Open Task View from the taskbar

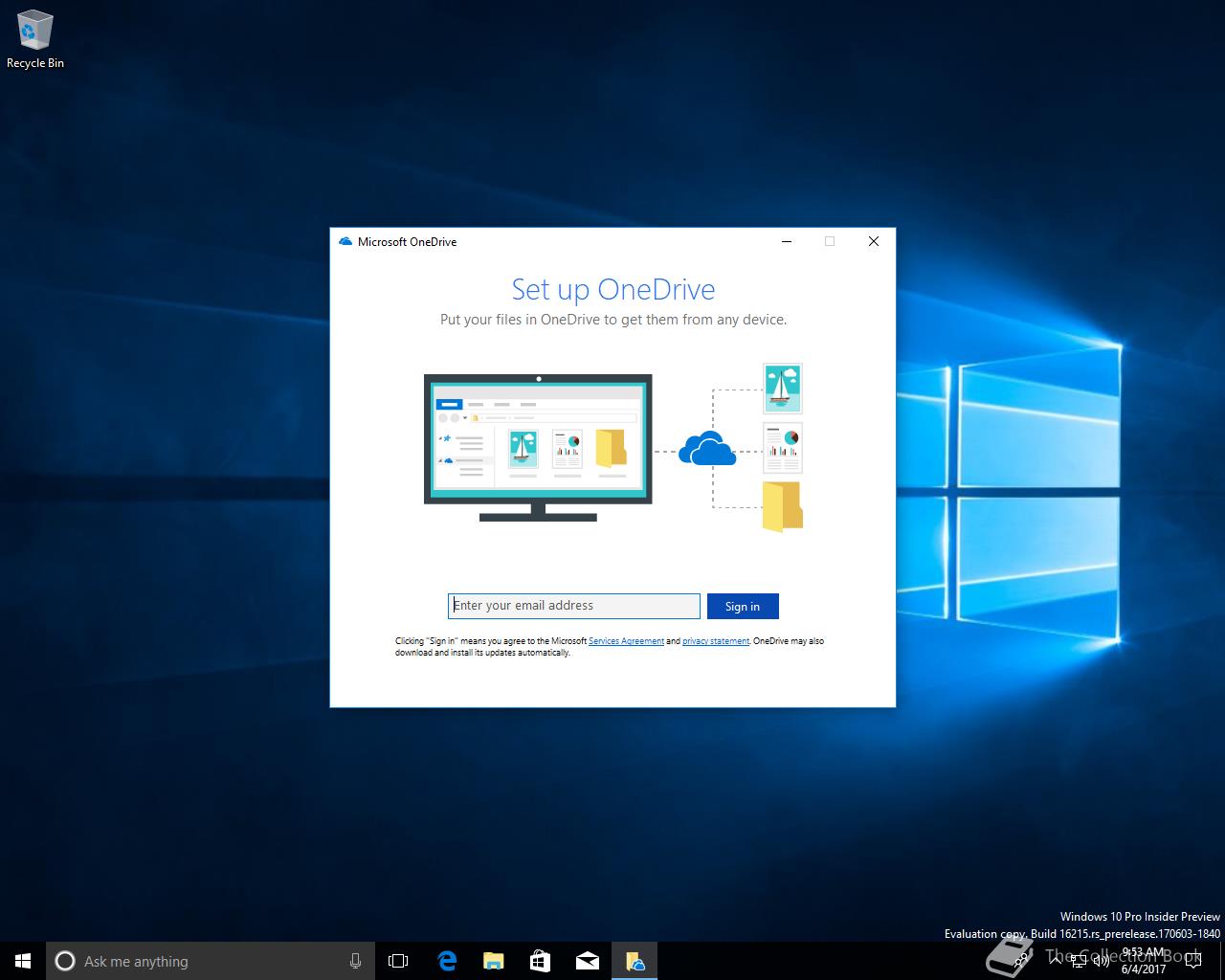398,961
